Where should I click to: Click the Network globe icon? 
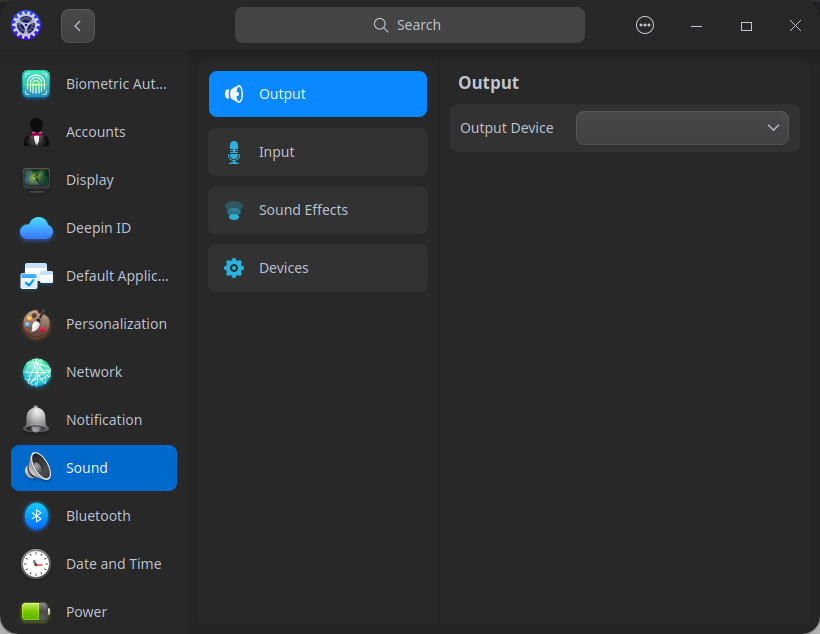point(36,372)
